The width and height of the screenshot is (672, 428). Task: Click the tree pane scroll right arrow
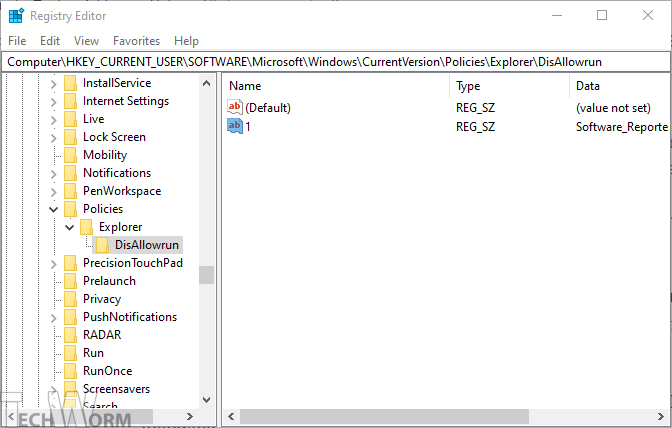pyautogui.click(x=190, y=416)
